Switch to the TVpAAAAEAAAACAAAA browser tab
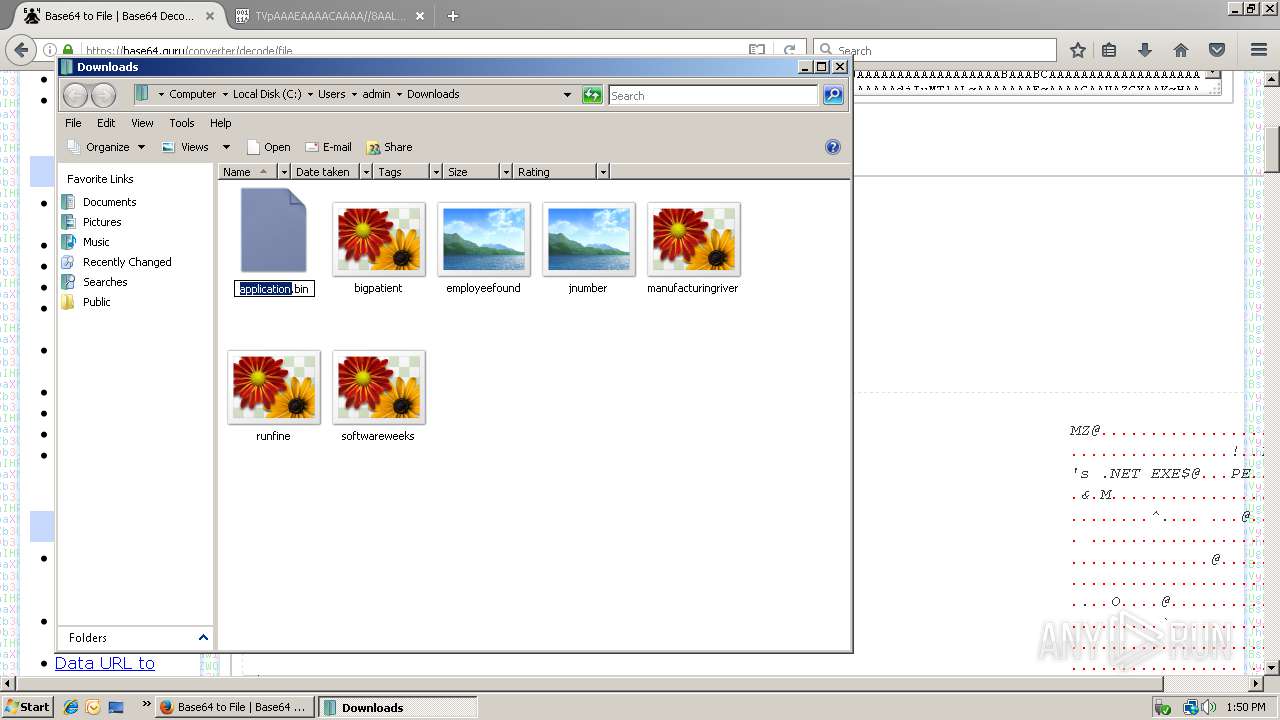1280x720 pixels. (x=330, y=16)
